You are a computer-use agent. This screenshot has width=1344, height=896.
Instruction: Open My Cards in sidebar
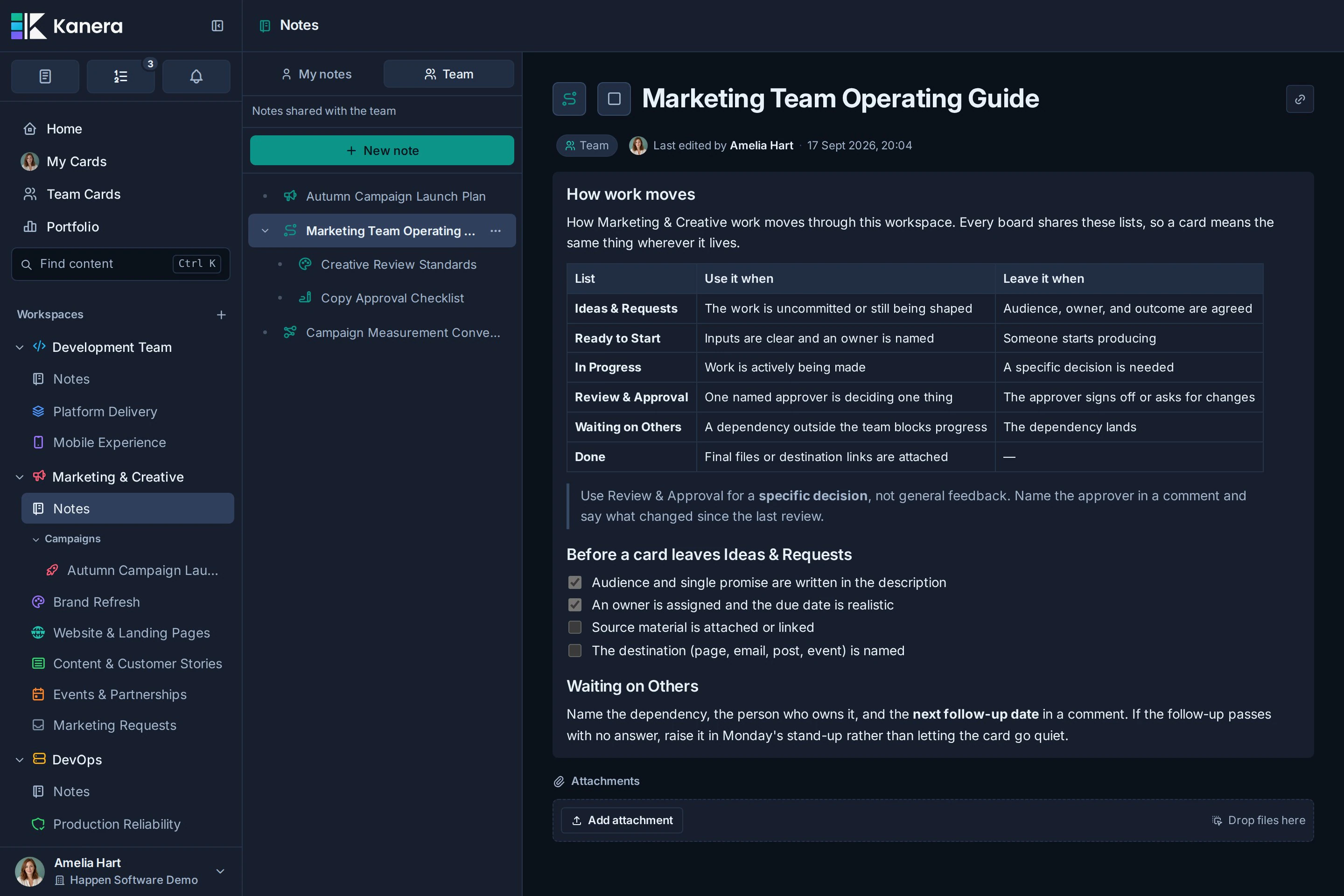tap(121, 162)
